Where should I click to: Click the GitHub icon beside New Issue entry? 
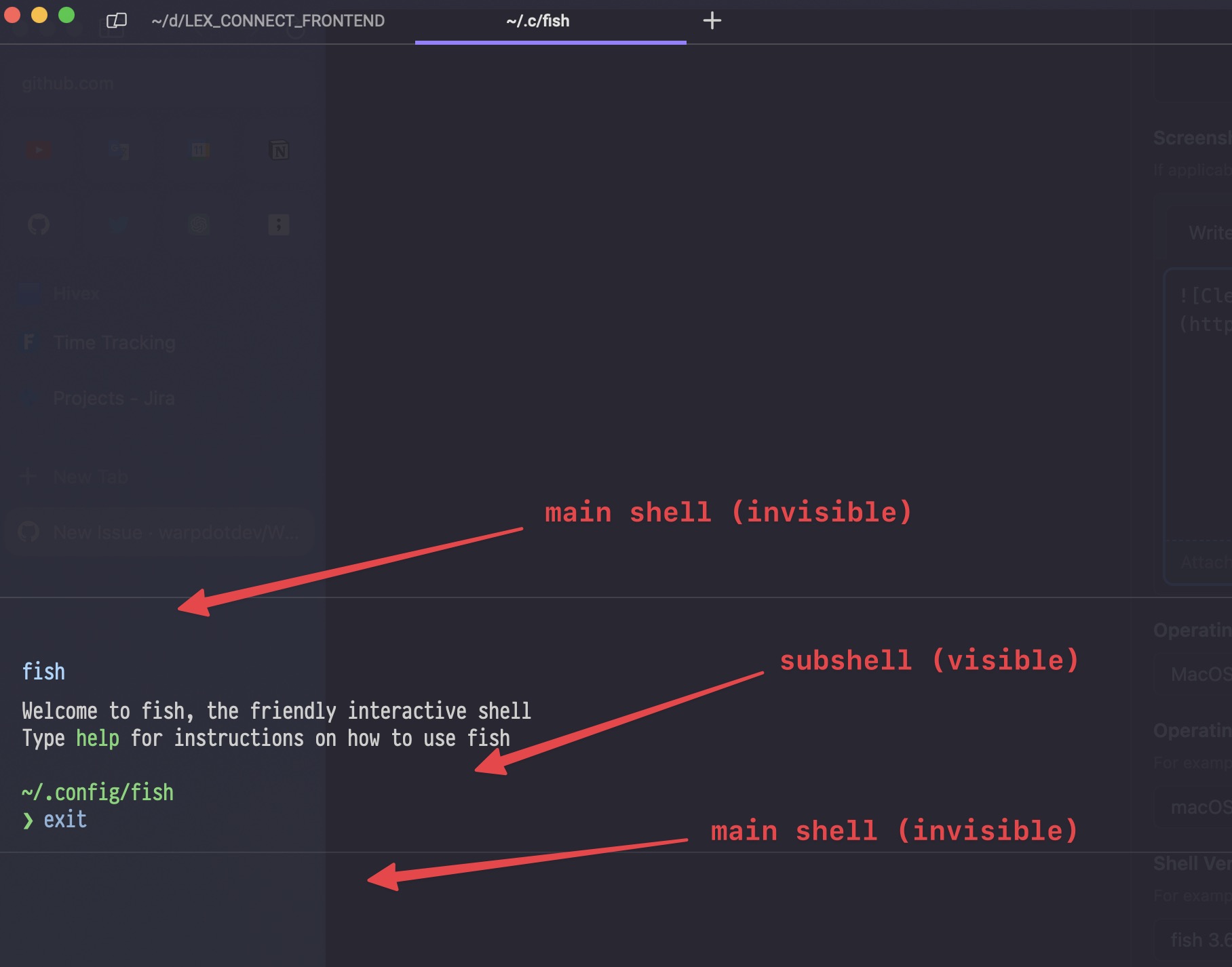(28, 532)
